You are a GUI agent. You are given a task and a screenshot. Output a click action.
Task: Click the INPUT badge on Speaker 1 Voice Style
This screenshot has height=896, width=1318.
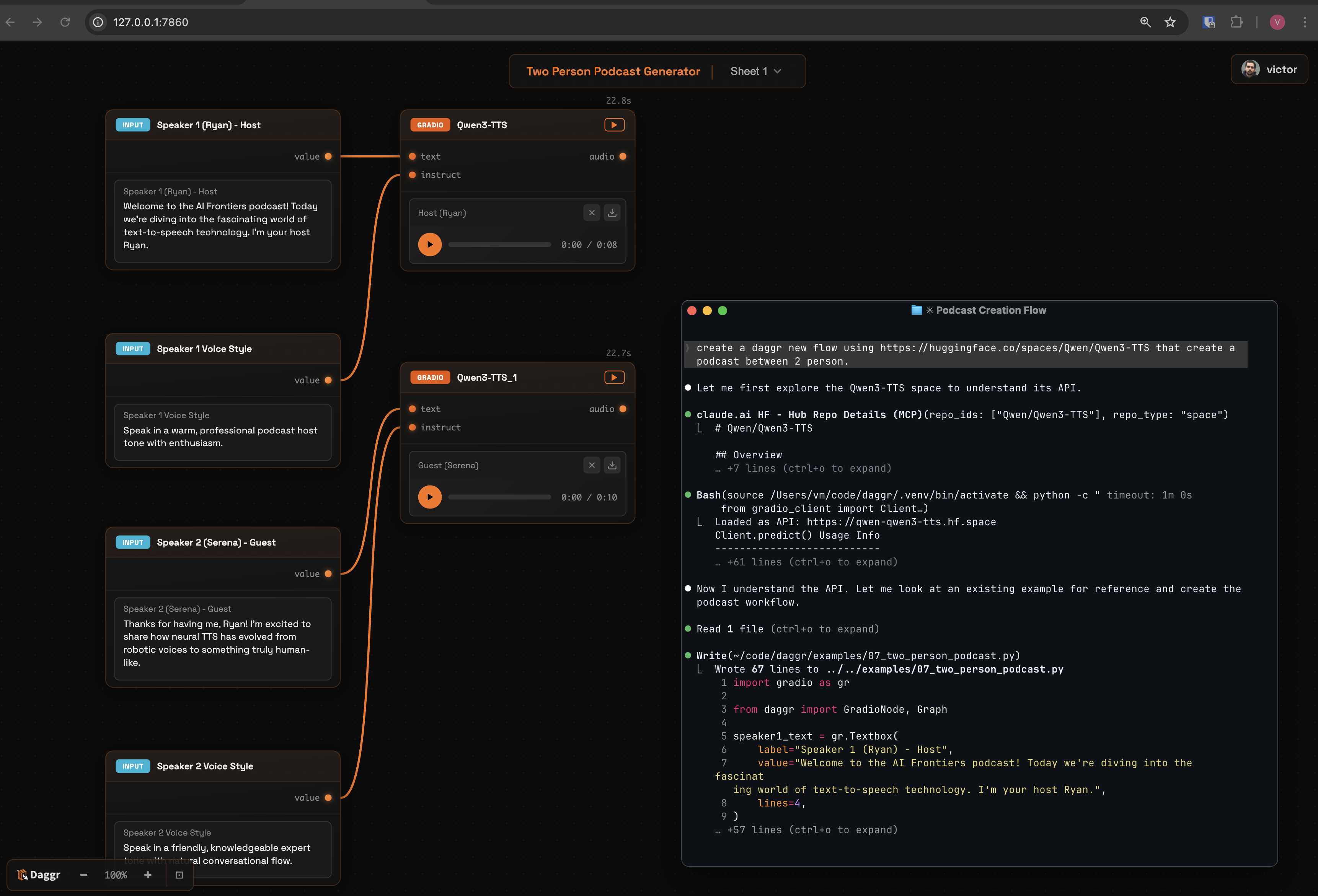point(133,349)
